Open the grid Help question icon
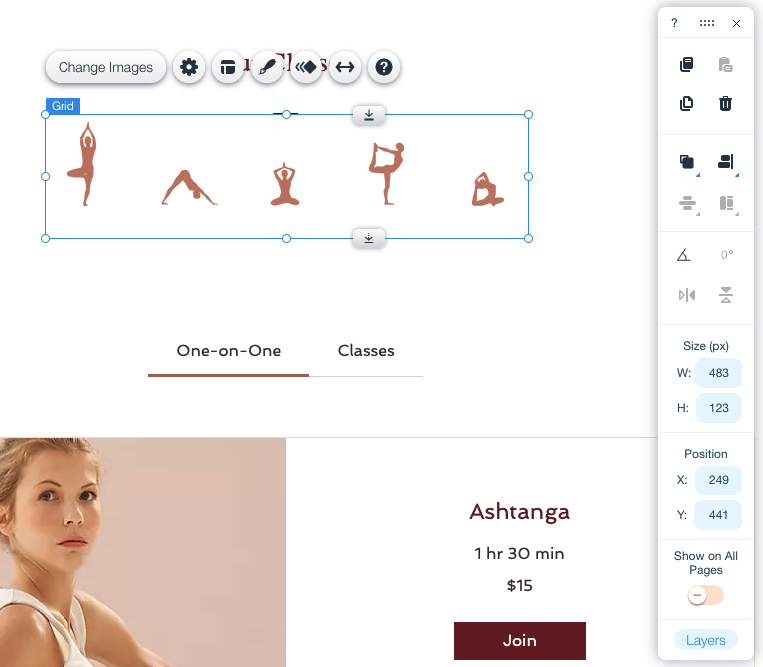The width and height of the screenshot is (763, 667). (384, 67)
